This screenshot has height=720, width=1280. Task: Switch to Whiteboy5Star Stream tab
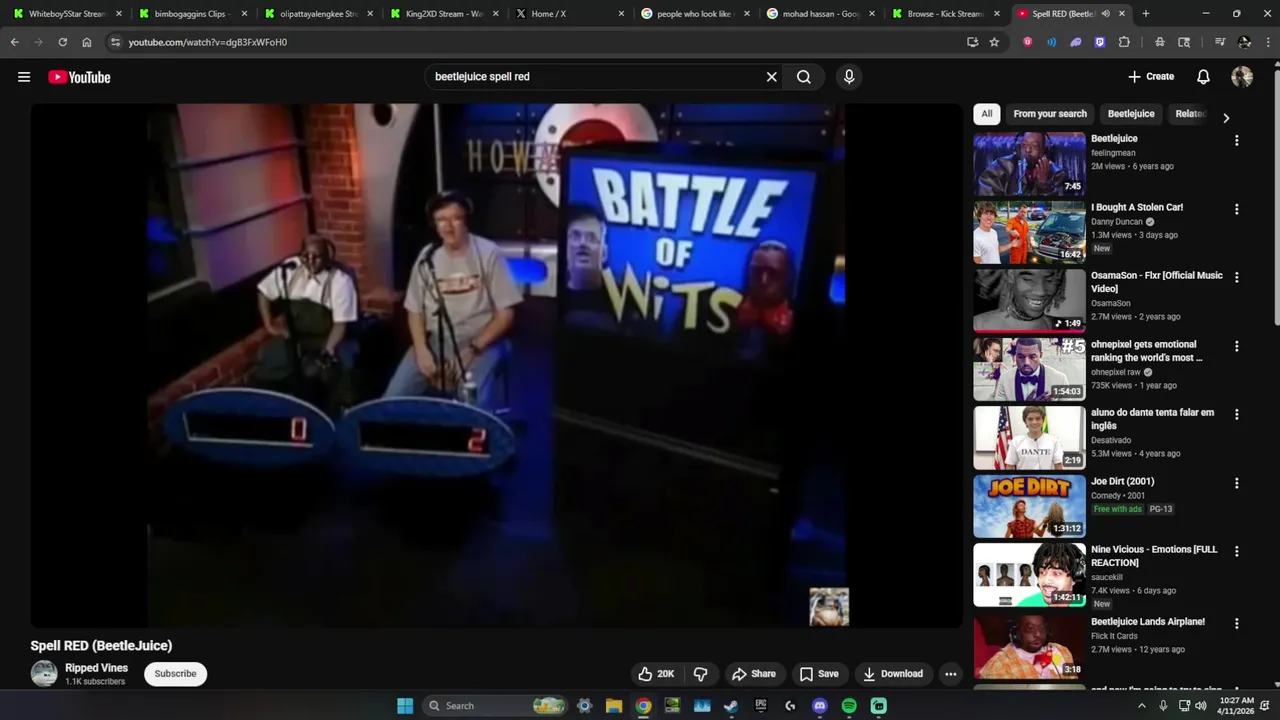[66, 14]
